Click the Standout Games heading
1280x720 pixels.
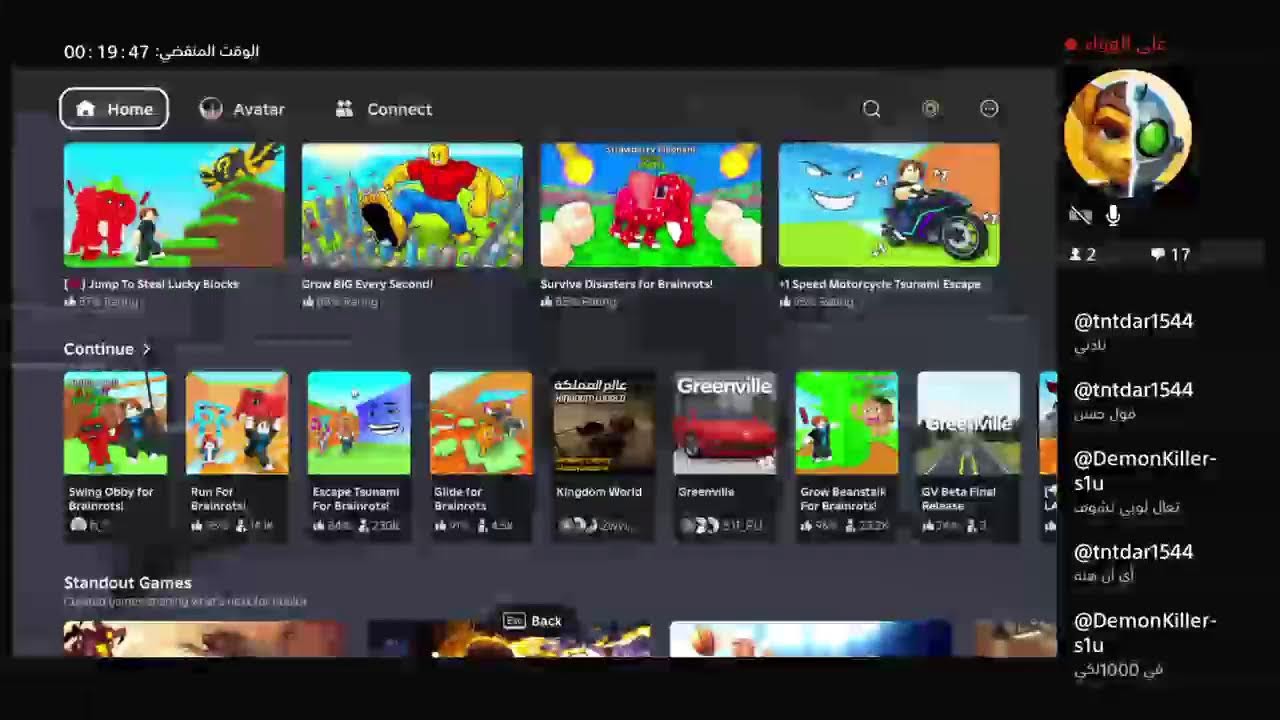[128, 583]
